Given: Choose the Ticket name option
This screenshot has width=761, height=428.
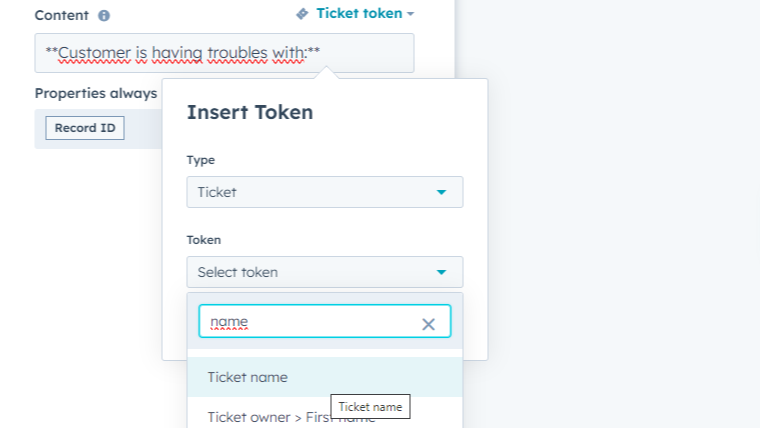Looking at the screenshot, I should click(x=248, y=377).
